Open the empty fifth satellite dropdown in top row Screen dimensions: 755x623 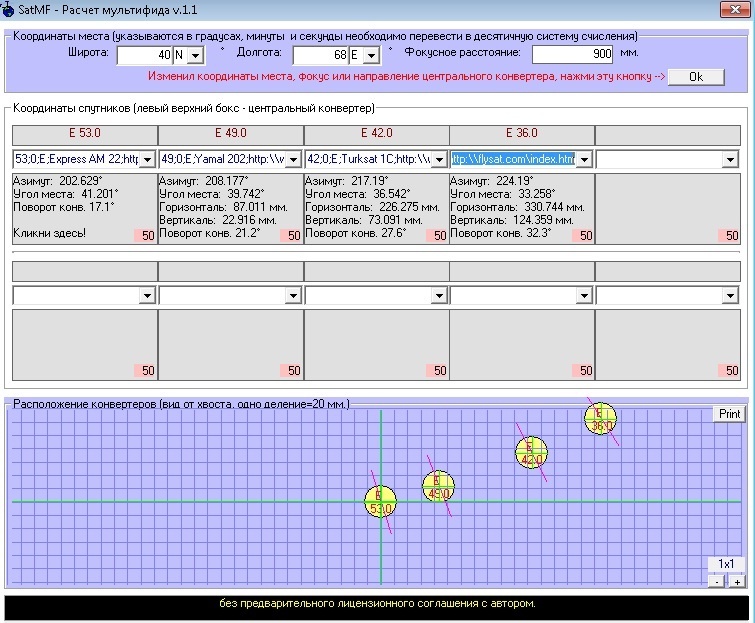731,159
